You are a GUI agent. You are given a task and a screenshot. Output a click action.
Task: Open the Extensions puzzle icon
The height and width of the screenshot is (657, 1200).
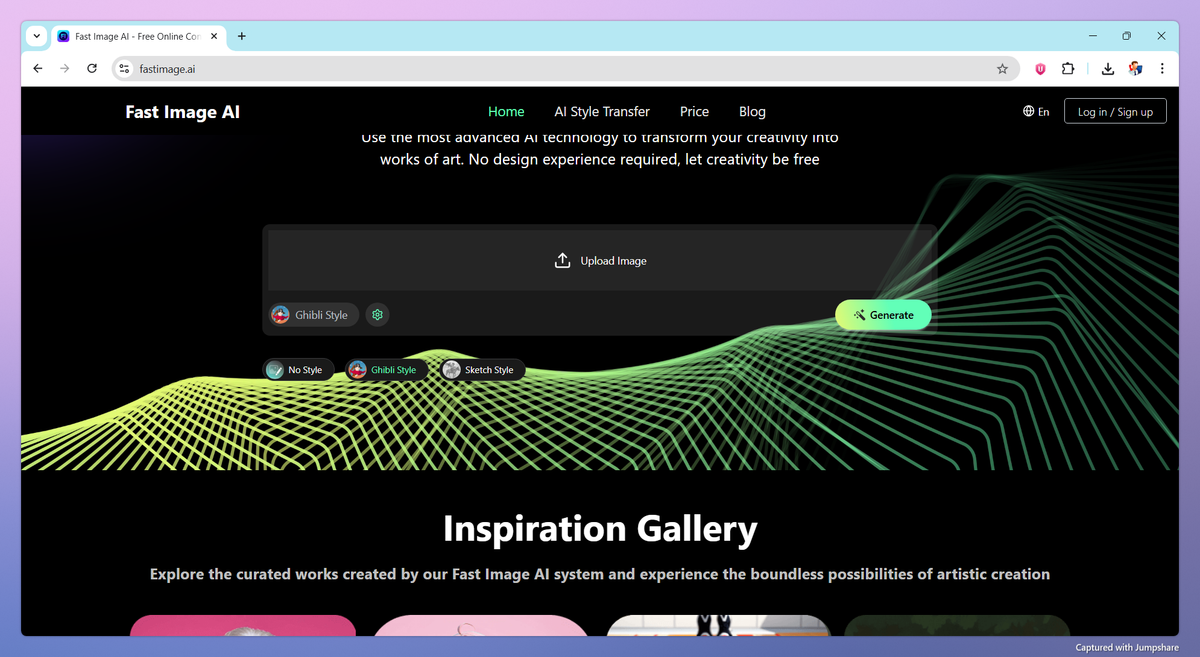pos(1068,69)
